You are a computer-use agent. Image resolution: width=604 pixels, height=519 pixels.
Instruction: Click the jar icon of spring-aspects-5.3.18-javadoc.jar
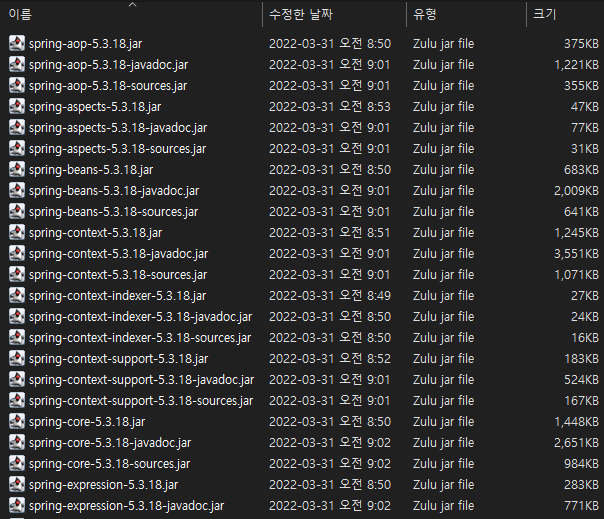tap(17, 127)
